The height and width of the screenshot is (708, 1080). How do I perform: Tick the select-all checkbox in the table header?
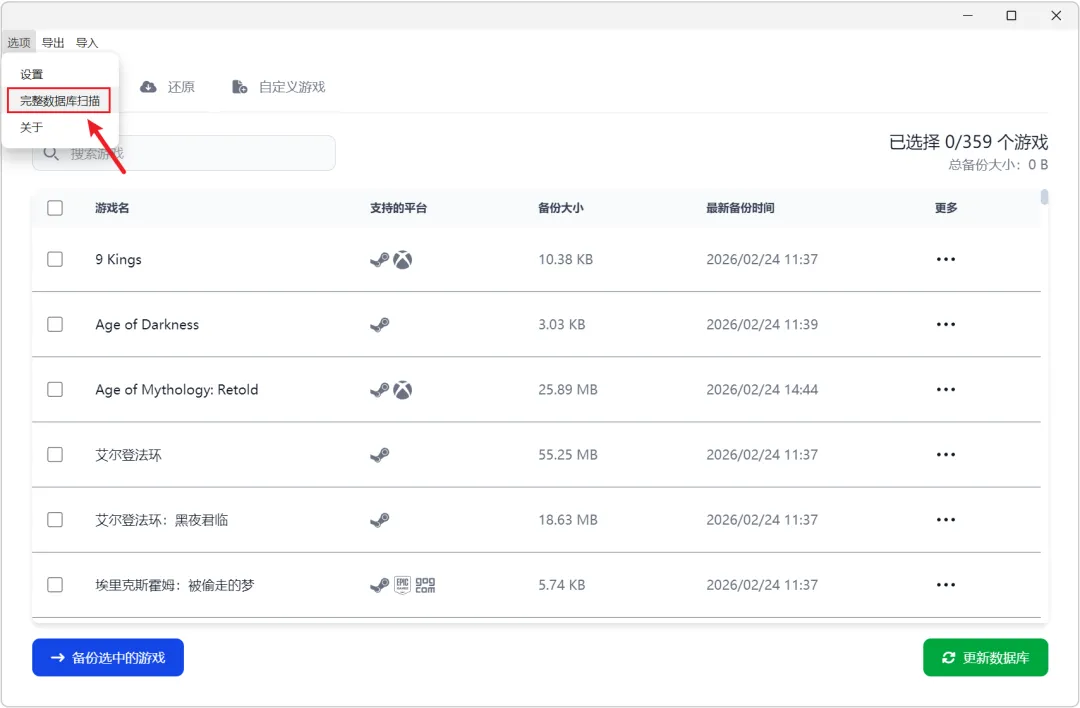[x=55, y=208]
